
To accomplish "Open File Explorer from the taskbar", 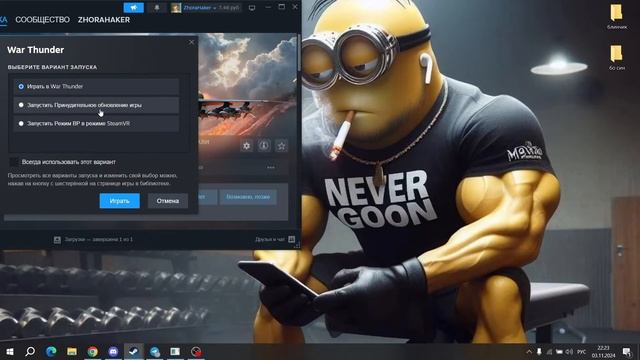I will tap(72, 351).
